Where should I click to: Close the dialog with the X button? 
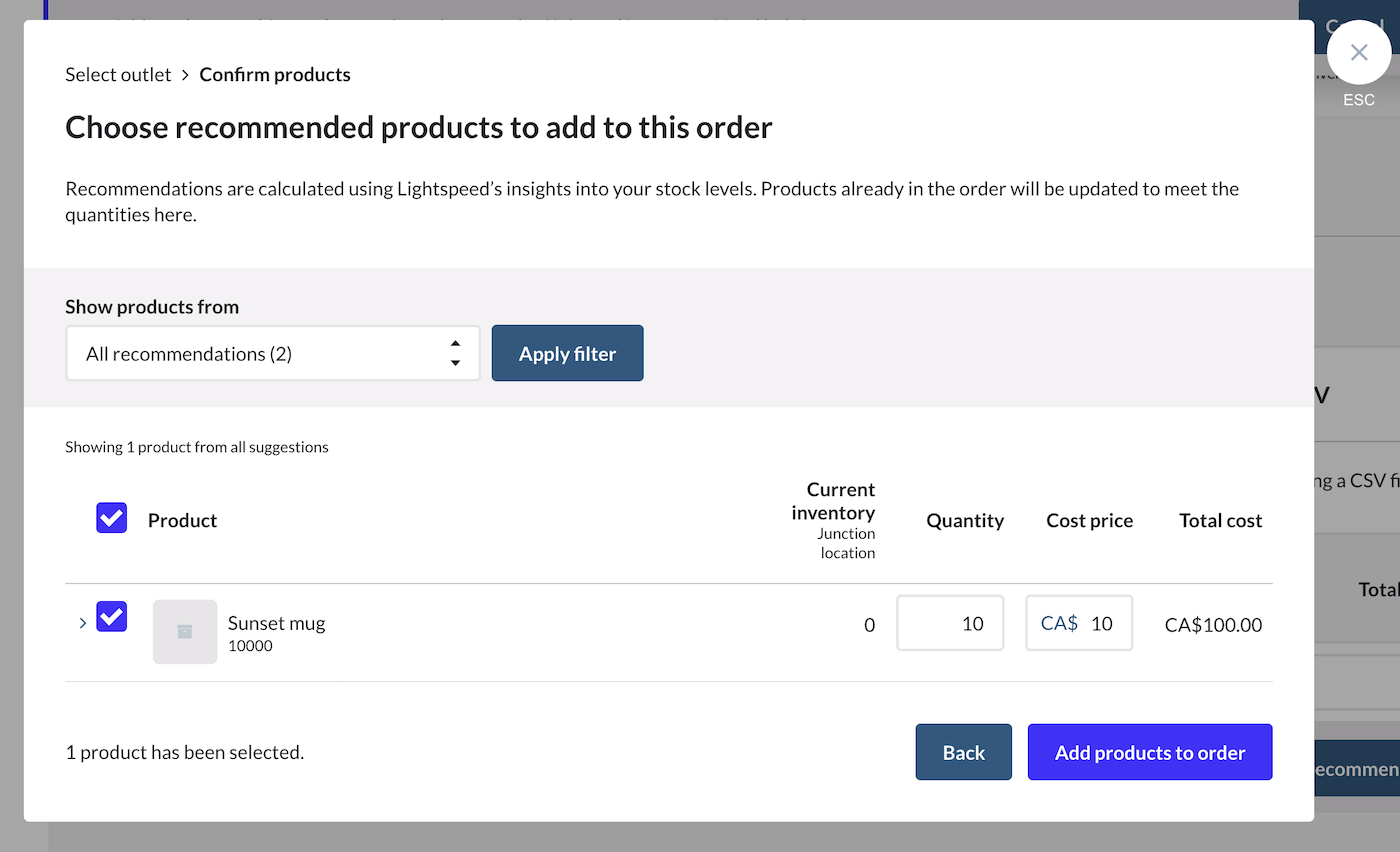[x=1358, y=52]
